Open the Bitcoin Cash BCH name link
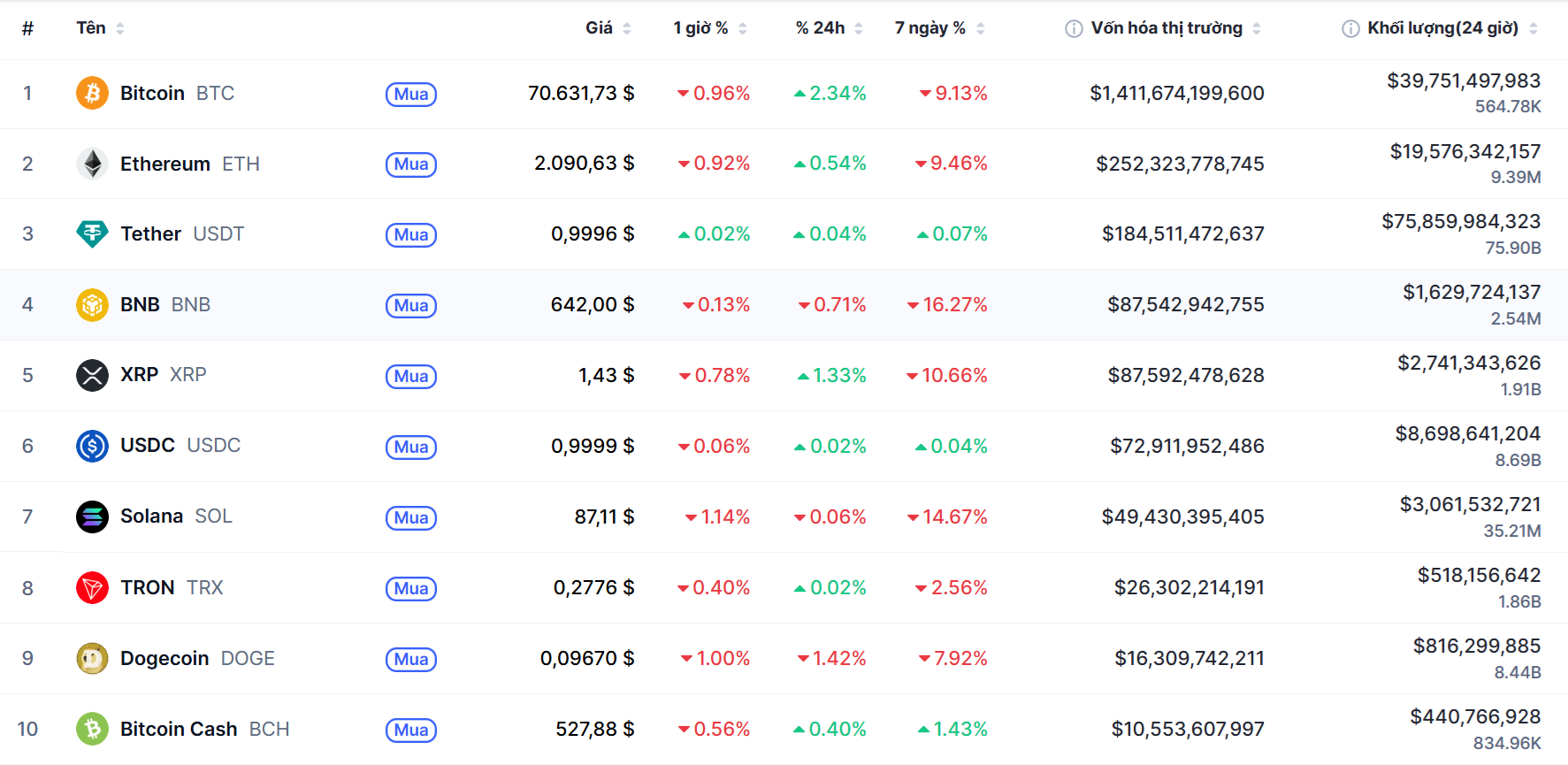The height and width of the screenshot is (765, 1568). tap(205, 729)
